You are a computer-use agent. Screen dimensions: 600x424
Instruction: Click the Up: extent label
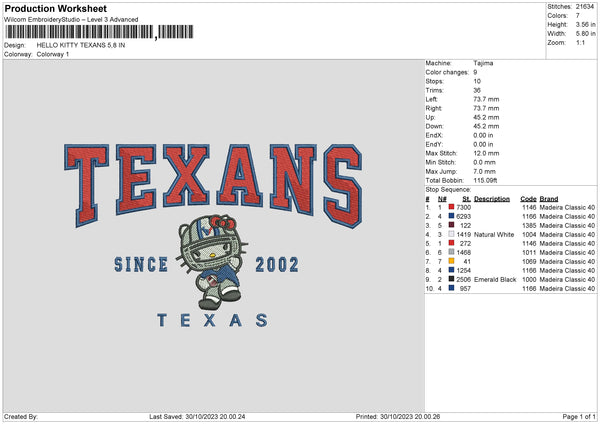coord(430,117)
